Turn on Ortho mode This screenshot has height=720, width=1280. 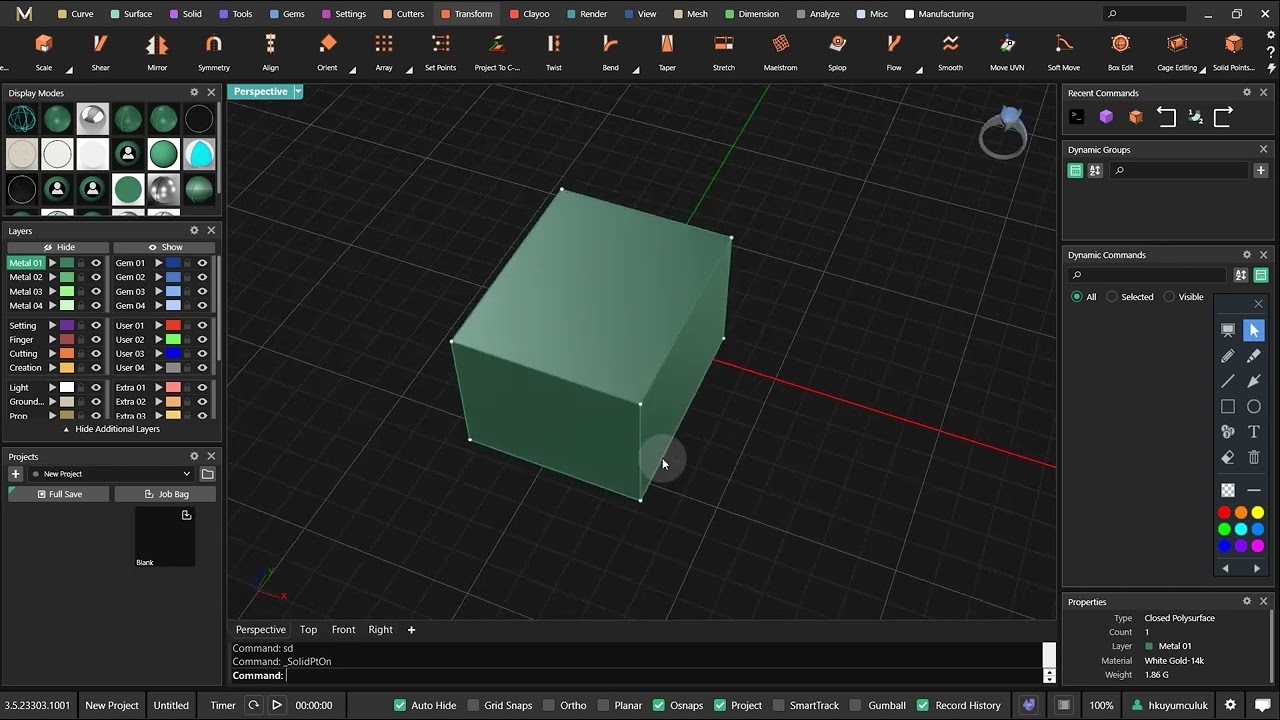pos(549,705)
